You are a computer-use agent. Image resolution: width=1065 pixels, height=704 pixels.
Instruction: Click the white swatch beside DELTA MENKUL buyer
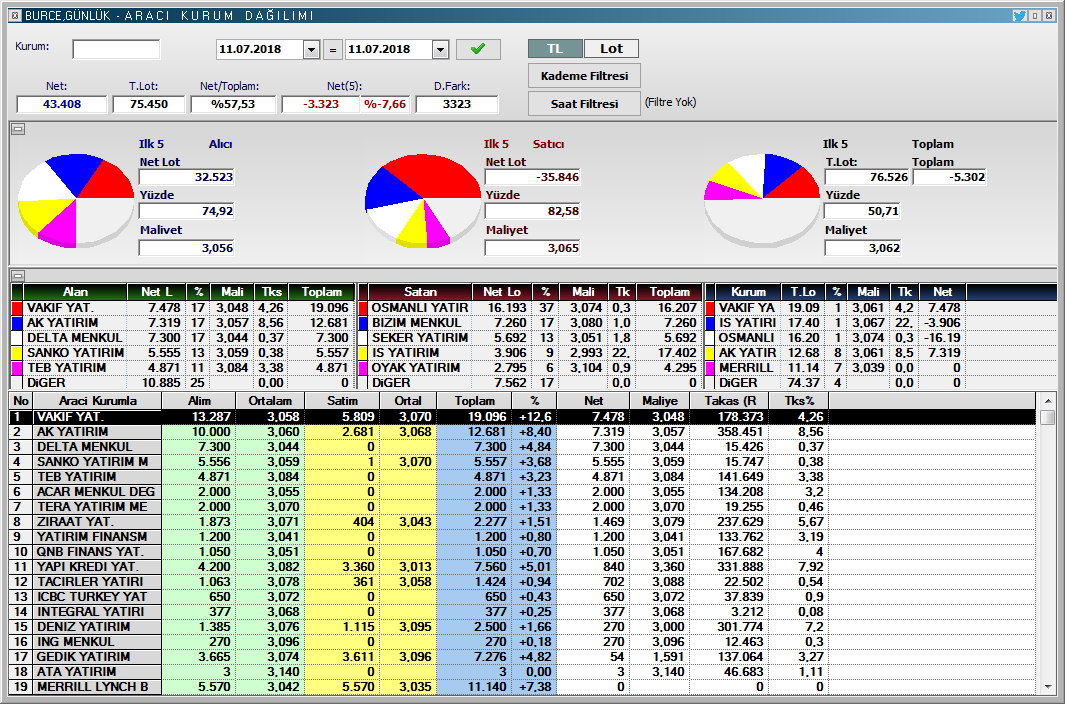18,338
